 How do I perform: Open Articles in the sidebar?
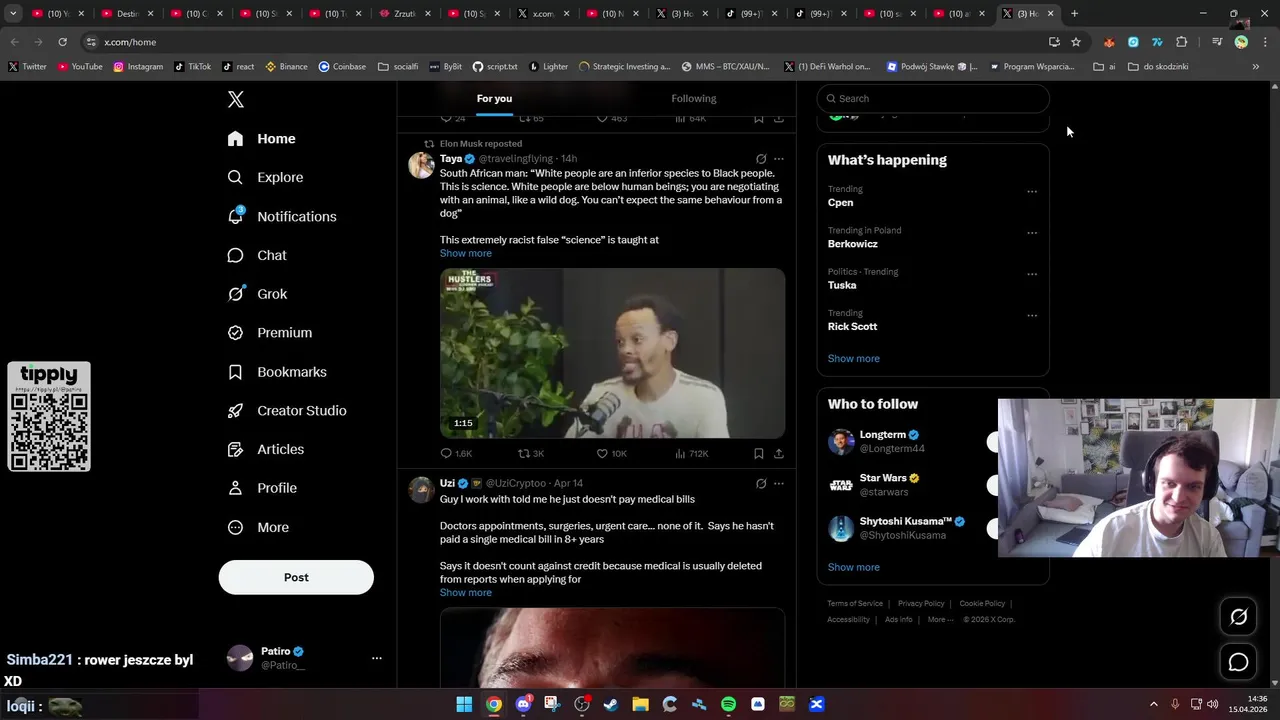click(266, 449)
